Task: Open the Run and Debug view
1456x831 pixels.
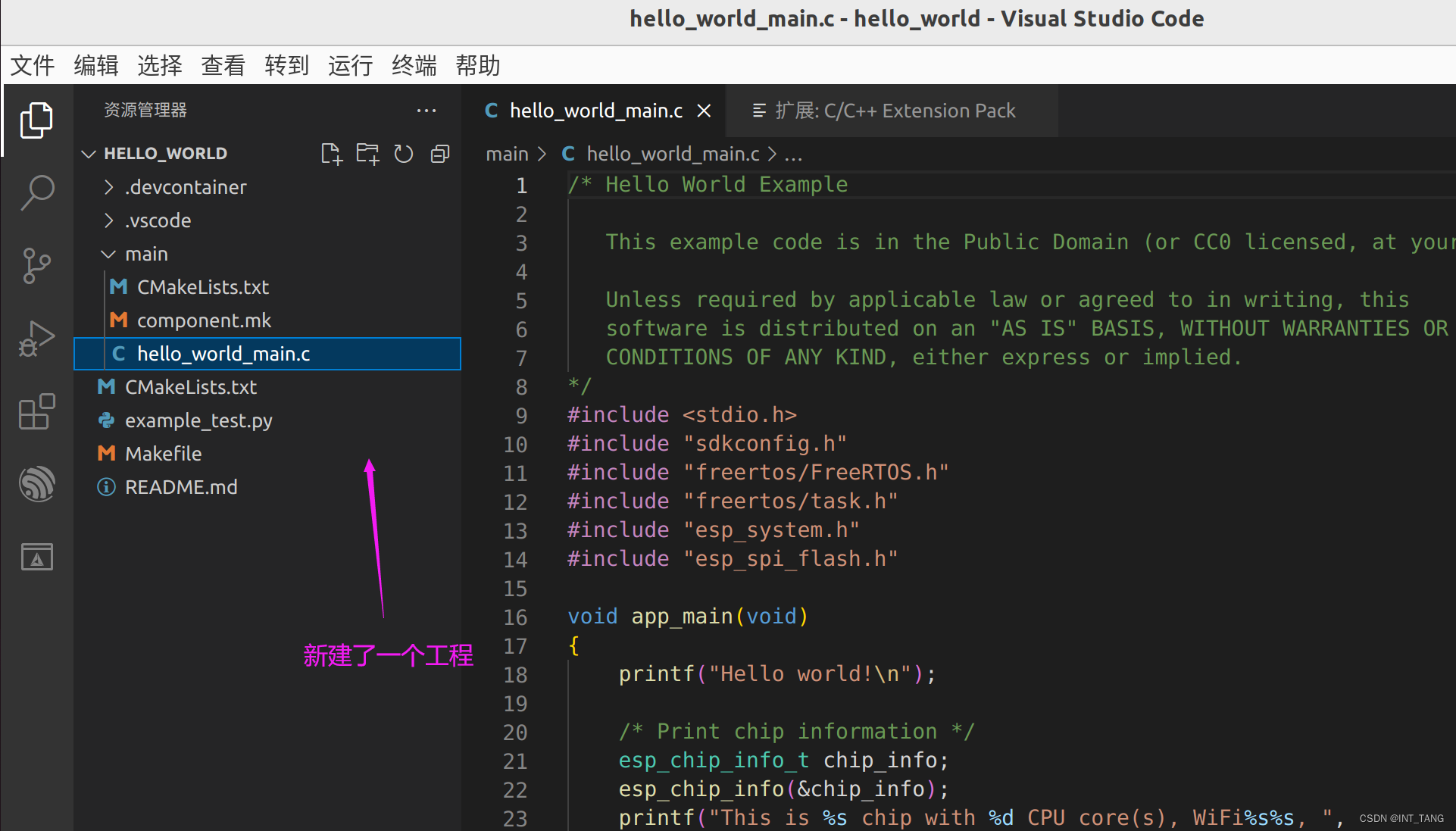Action: pos(36,338)
